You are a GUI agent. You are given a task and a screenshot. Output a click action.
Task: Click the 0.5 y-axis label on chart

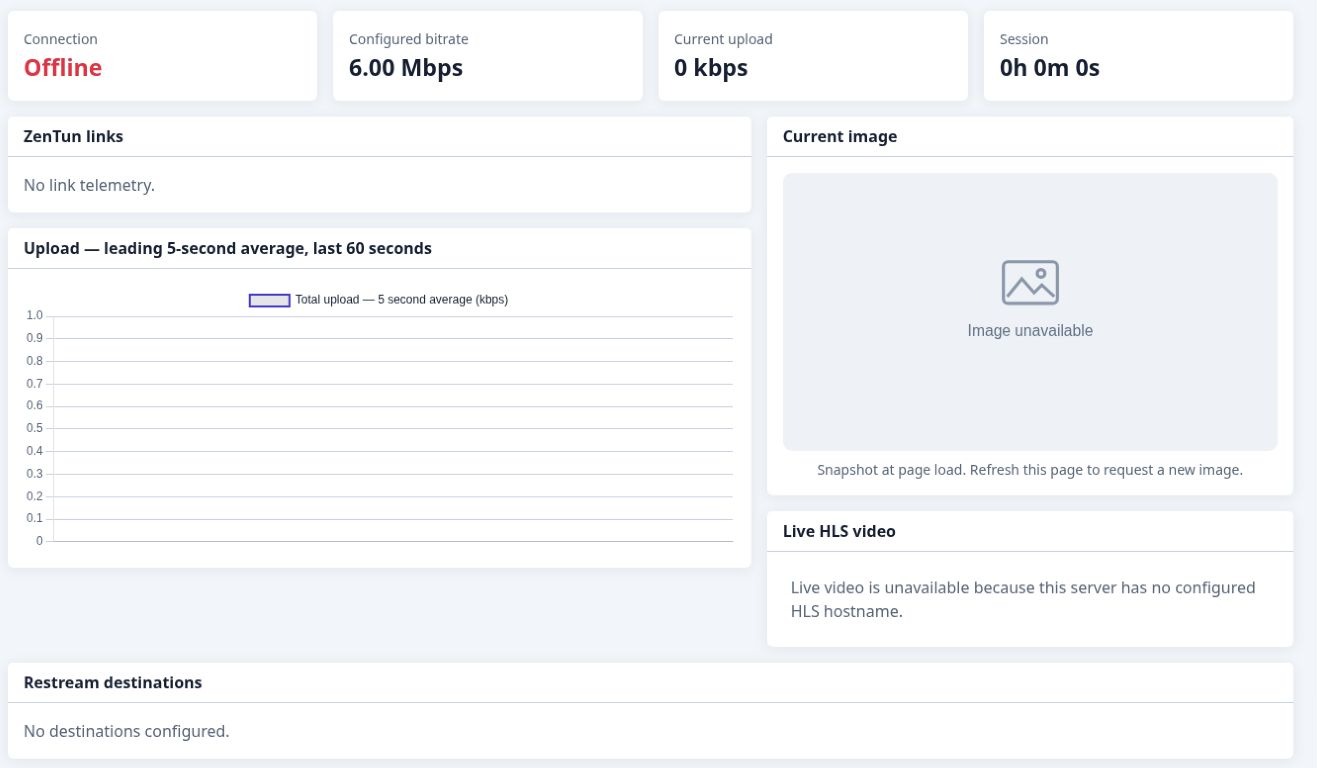pos(35,428)
